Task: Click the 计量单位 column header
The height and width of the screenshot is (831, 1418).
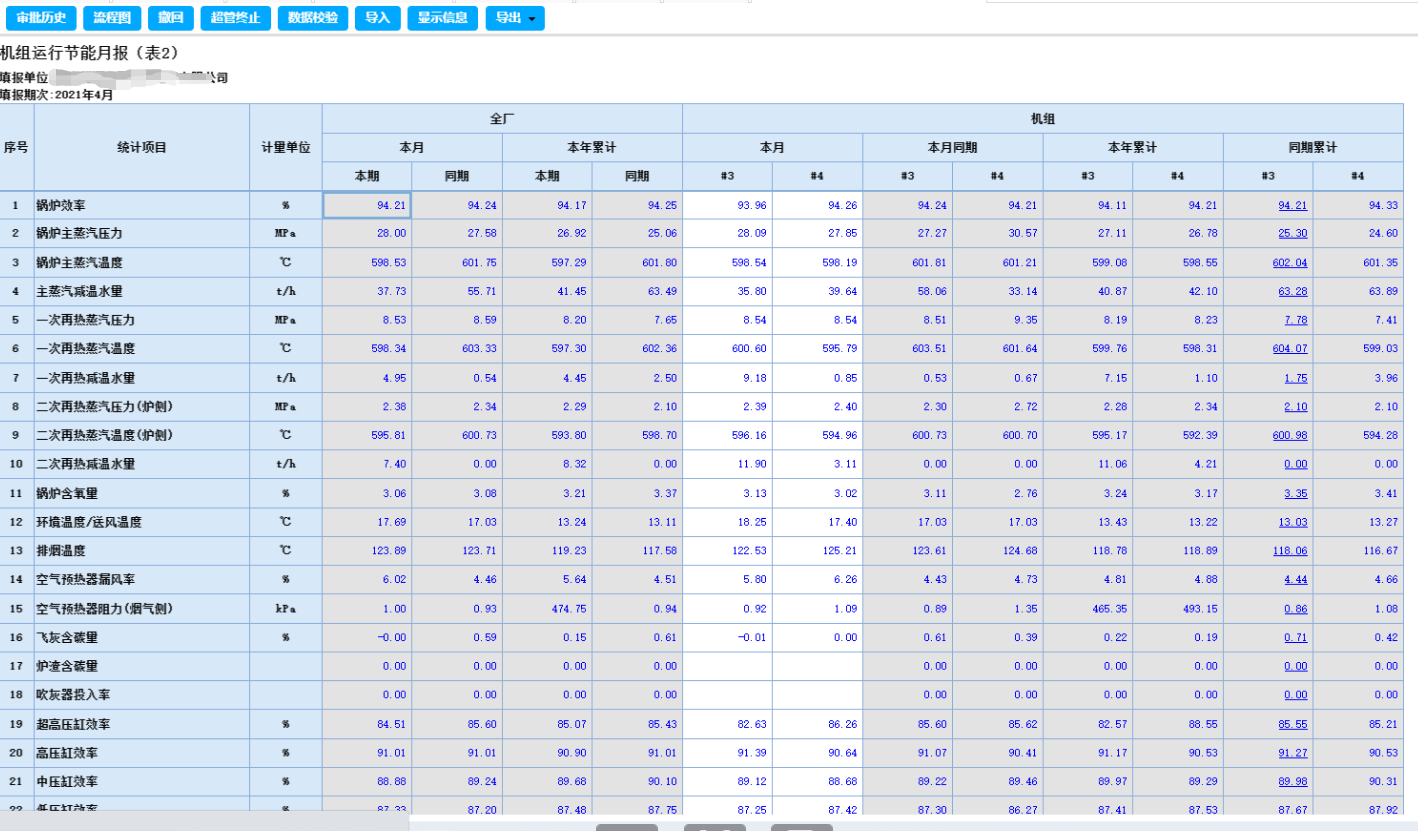Action: pyautogui.click(x=286, y=147)
